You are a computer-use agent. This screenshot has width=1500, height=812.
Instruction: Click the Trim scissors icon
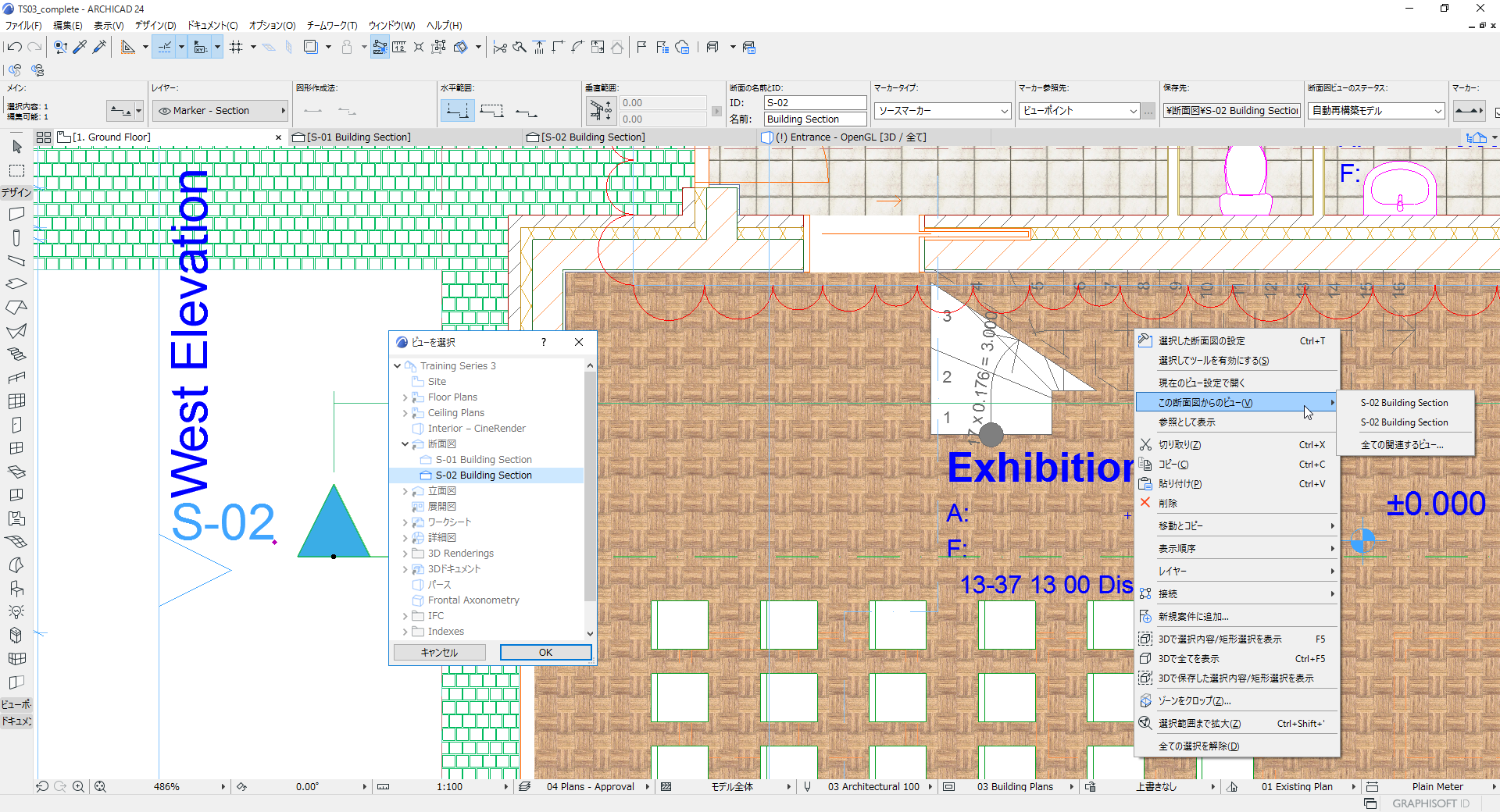(500, 48)
